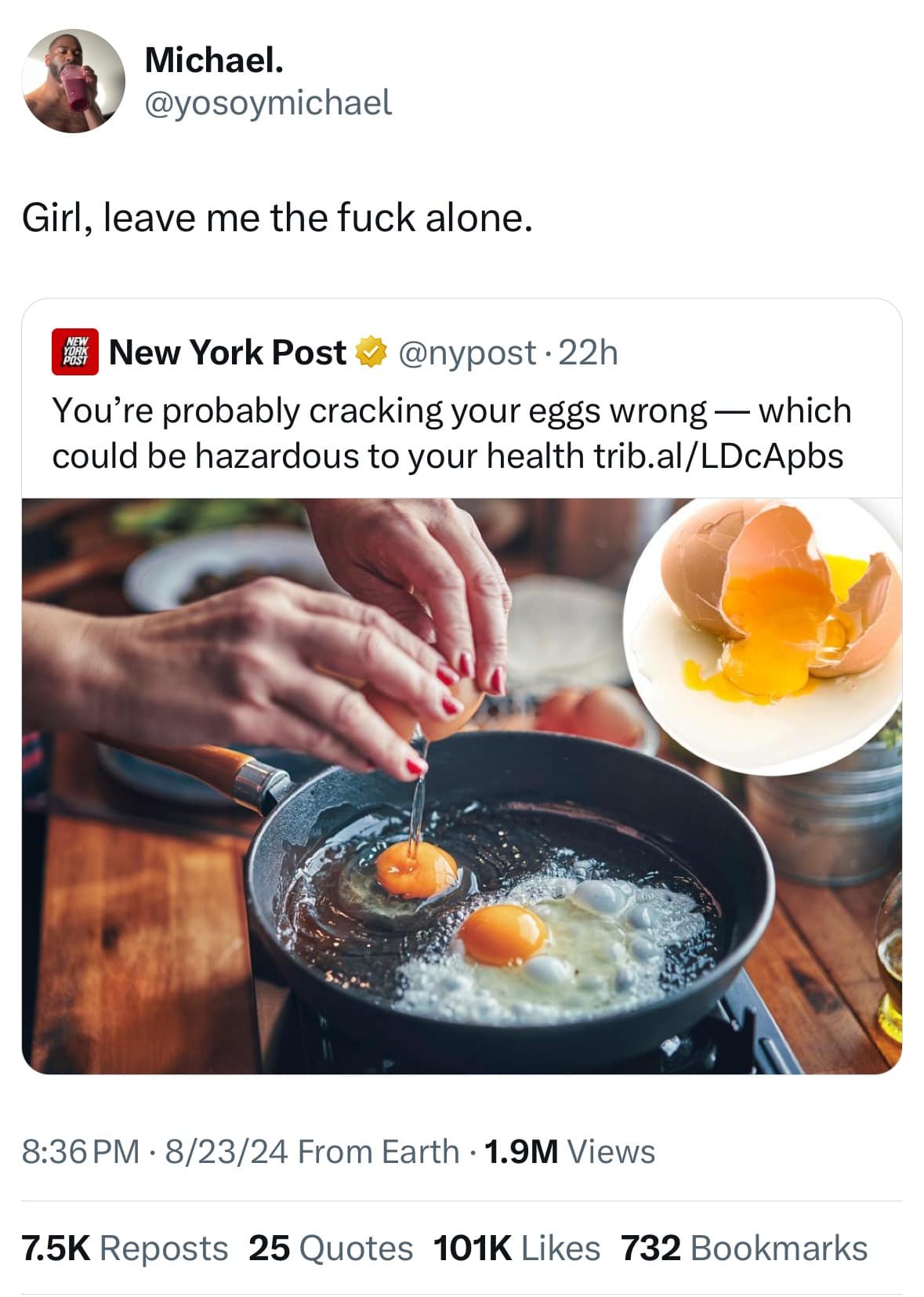
Task: Click the 22h quoted tweet time
Action: [589, 353]
